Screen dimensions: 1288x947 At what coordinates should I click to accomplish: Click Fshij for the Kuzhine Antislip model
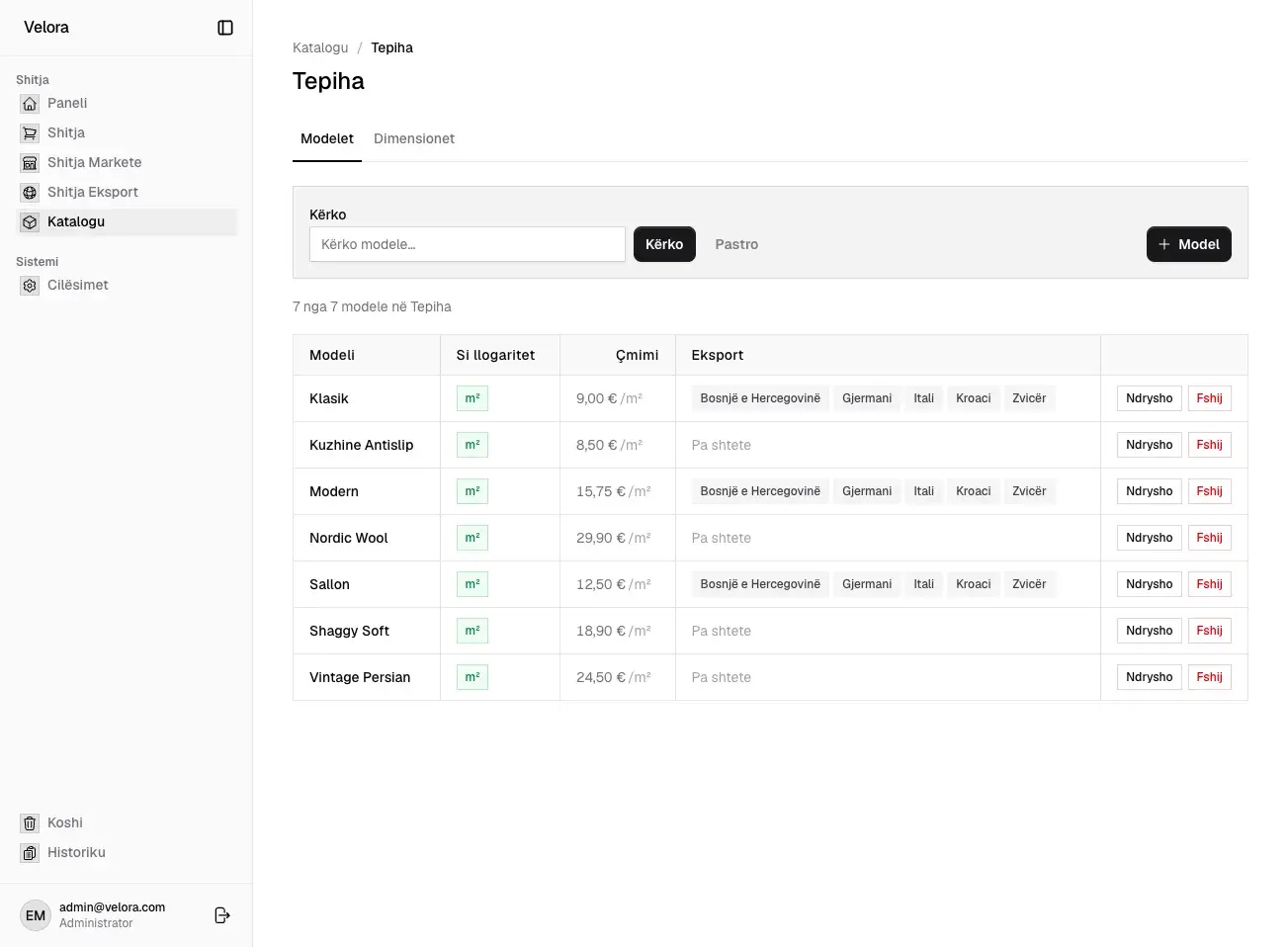(1209, 445)
